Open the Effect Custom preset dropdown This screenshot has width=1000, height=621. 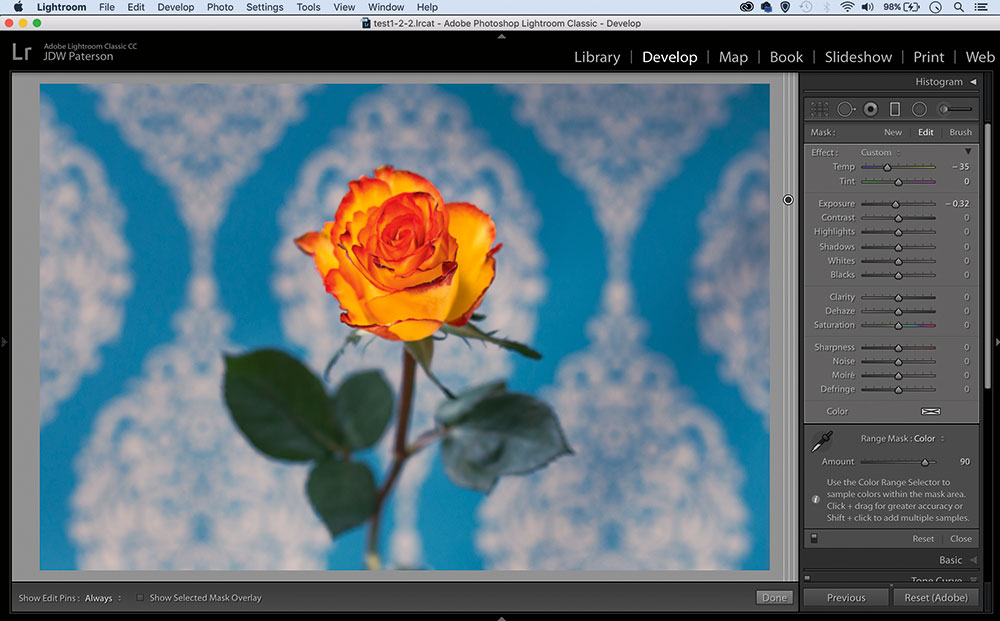[x=881, y=152]
